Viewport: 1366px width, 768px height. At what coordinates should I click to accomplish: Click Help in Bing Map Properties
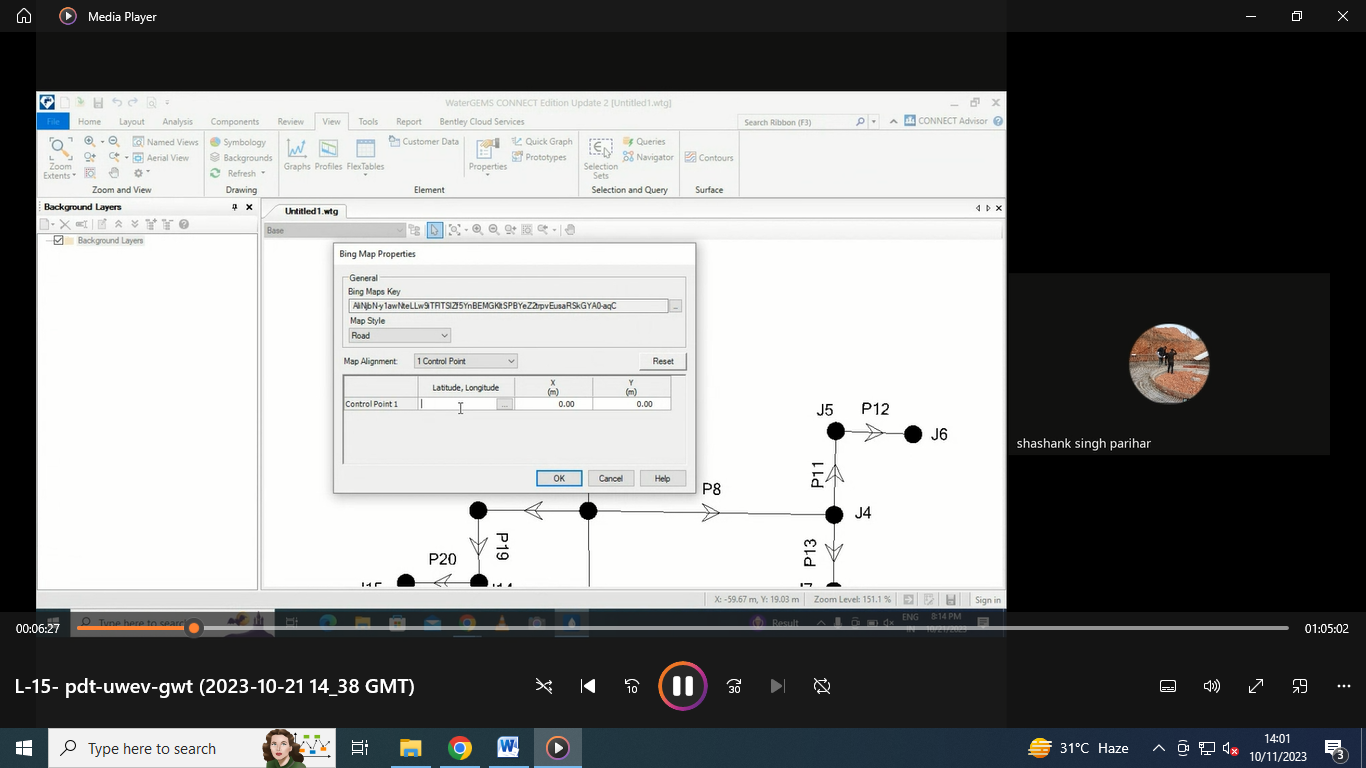tap(662, 478)
